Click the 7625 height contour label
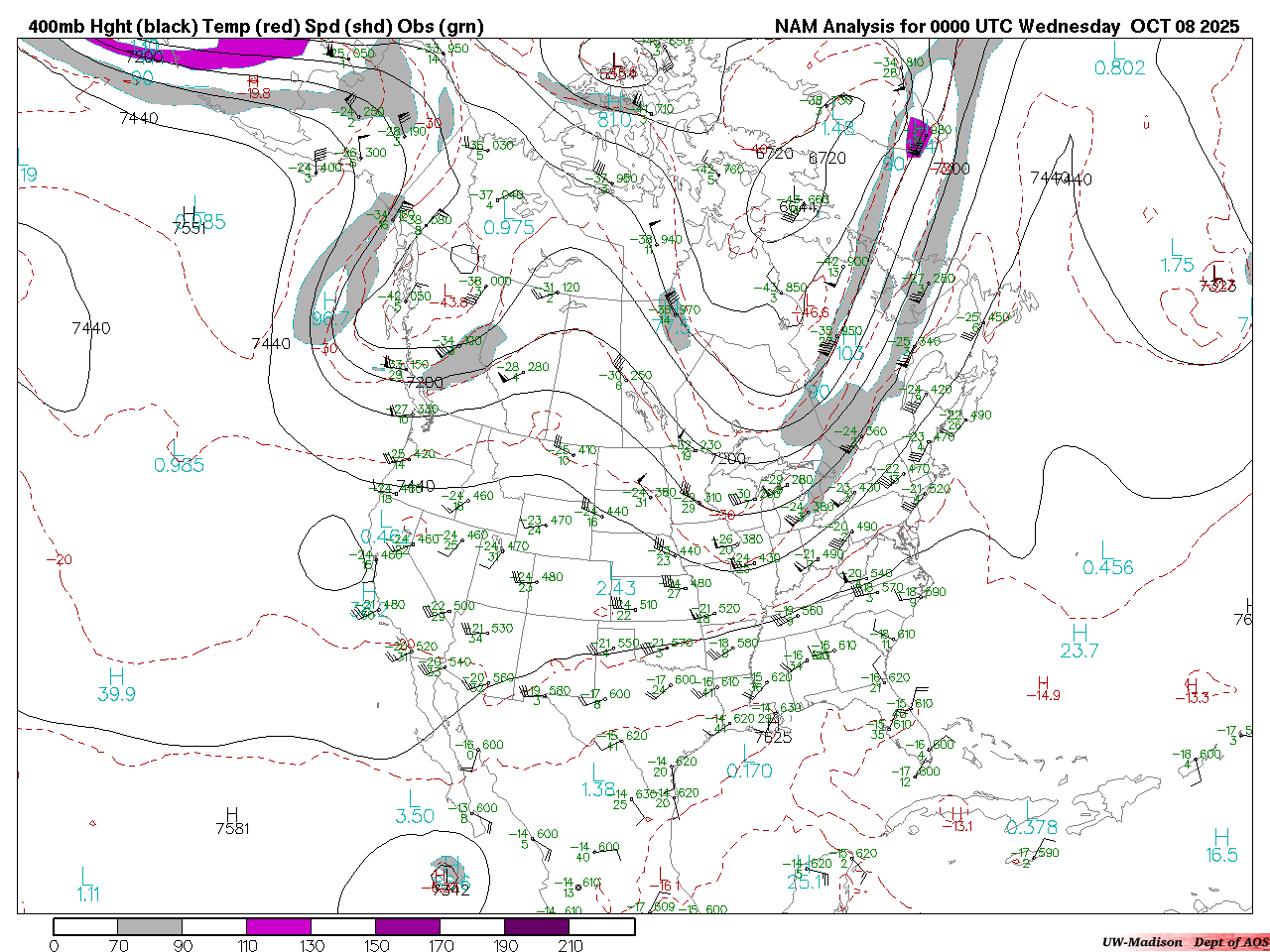1270x952 pixels. 773,737
